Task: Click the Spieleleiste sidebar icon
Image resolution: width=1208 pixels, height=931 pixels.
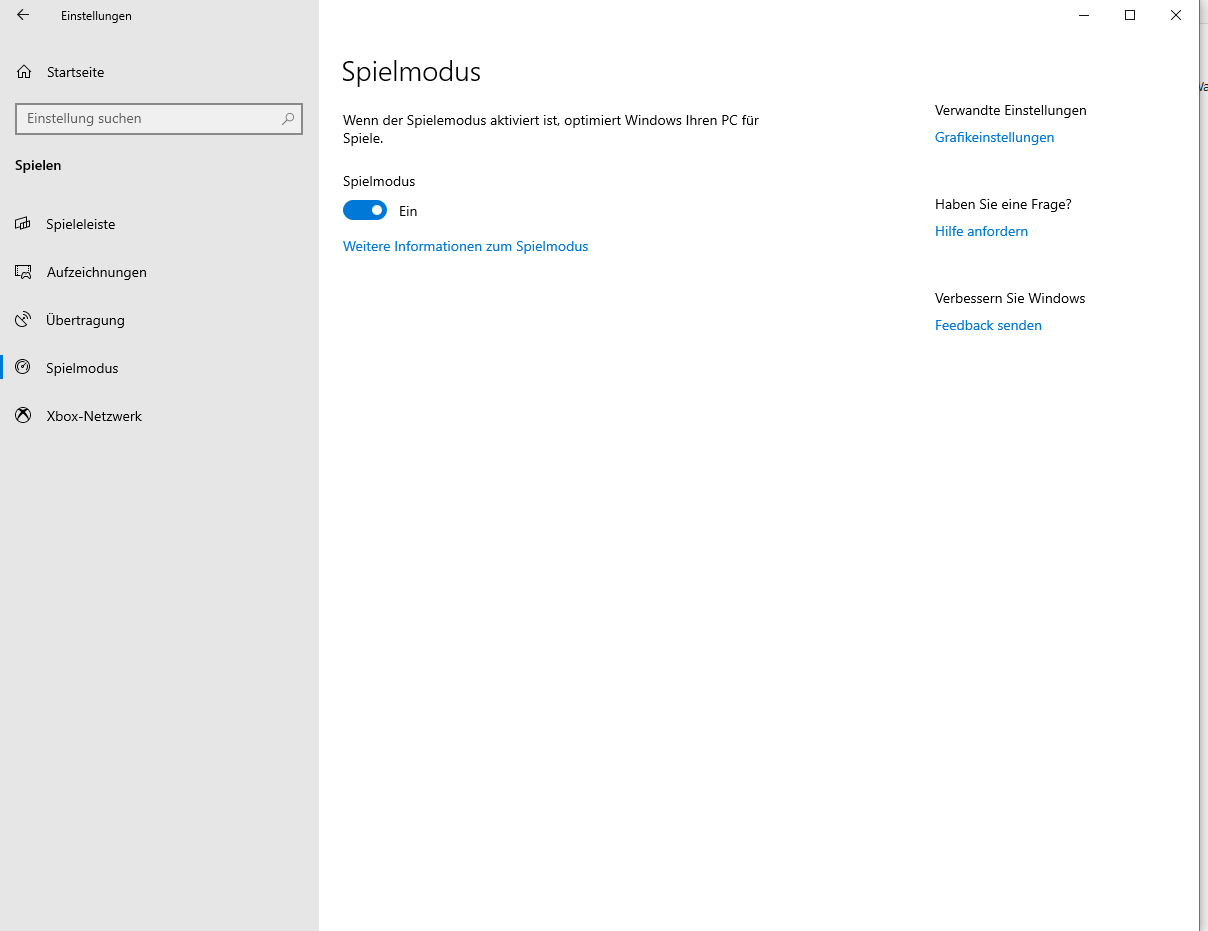Action: pyautogui.click(x=23, y=224)
